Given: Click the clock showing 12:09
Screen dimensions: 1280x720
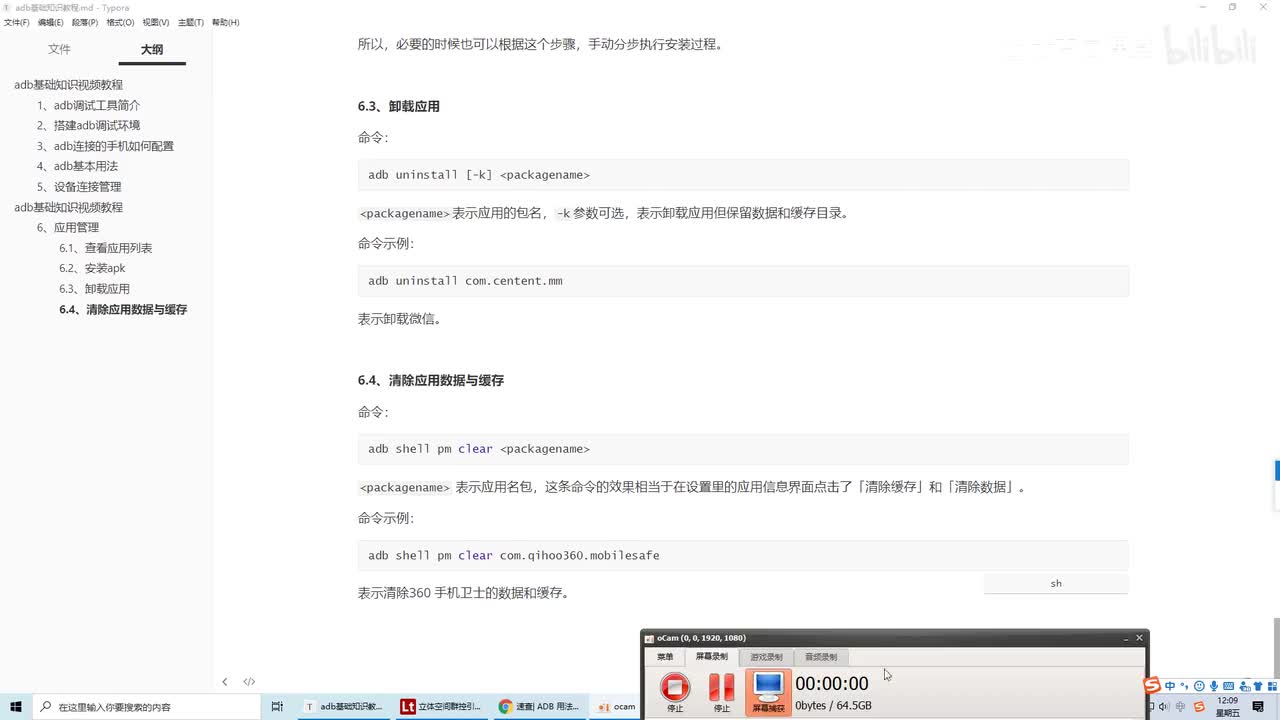Looking at the screenshot, I should (x=1228, y=706).
